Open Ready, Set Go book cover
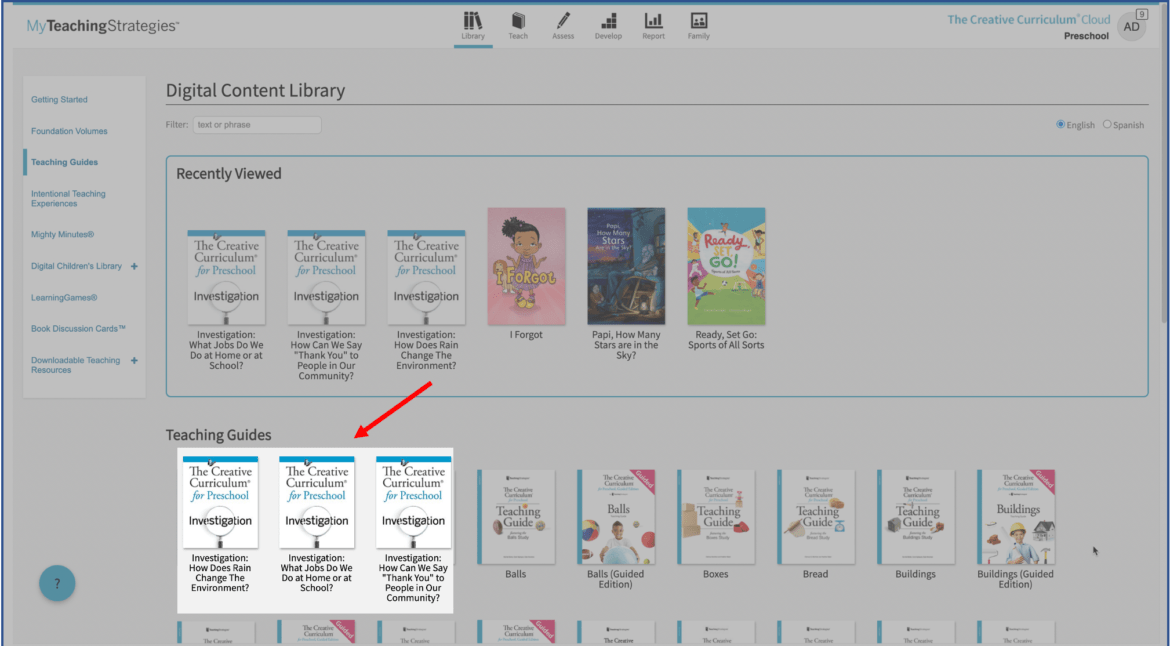The width and height of the screenshot is (1170, 646). 726,266
